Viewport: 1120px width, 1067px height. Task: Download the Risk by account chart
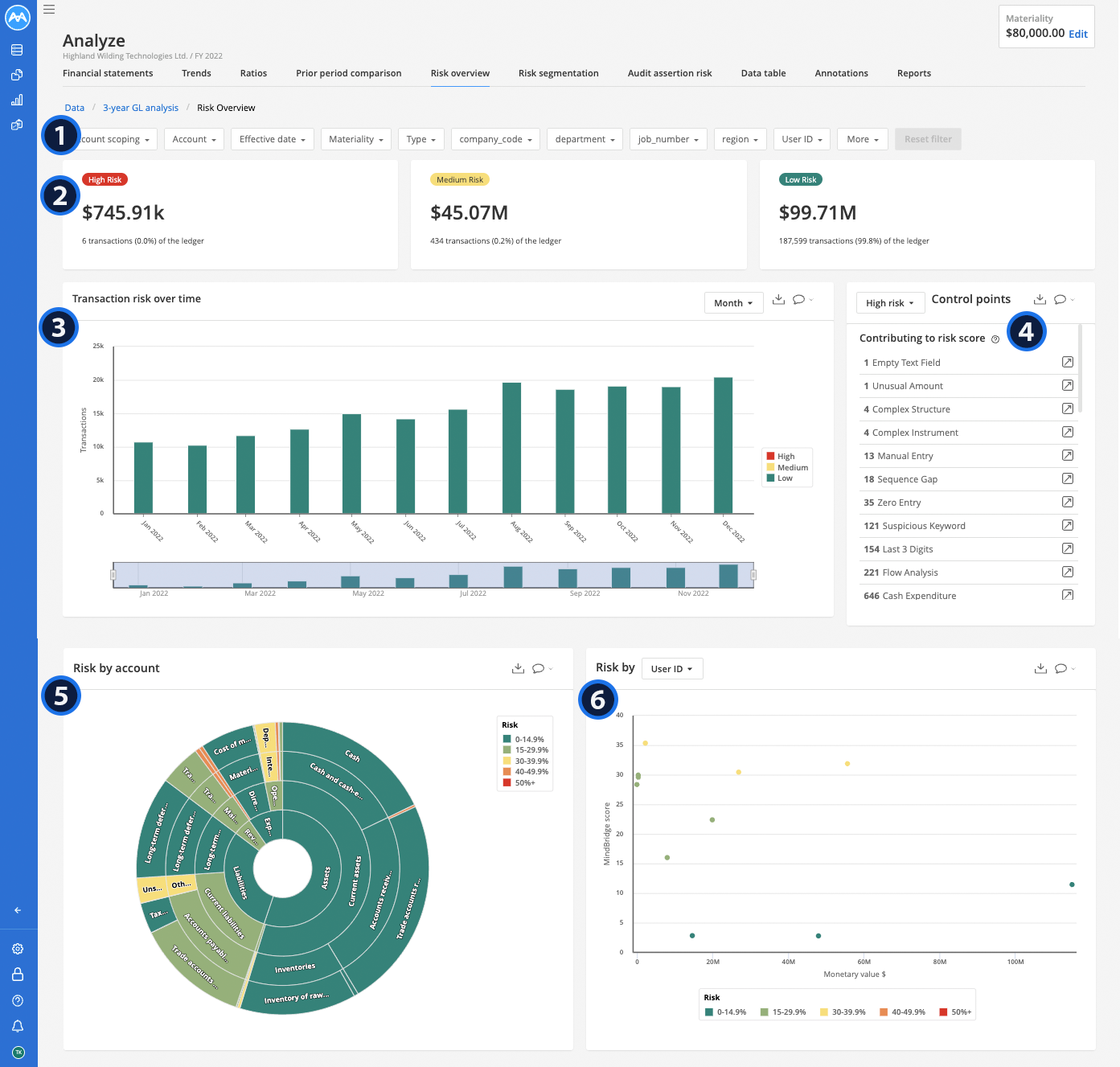coord(518,668)
